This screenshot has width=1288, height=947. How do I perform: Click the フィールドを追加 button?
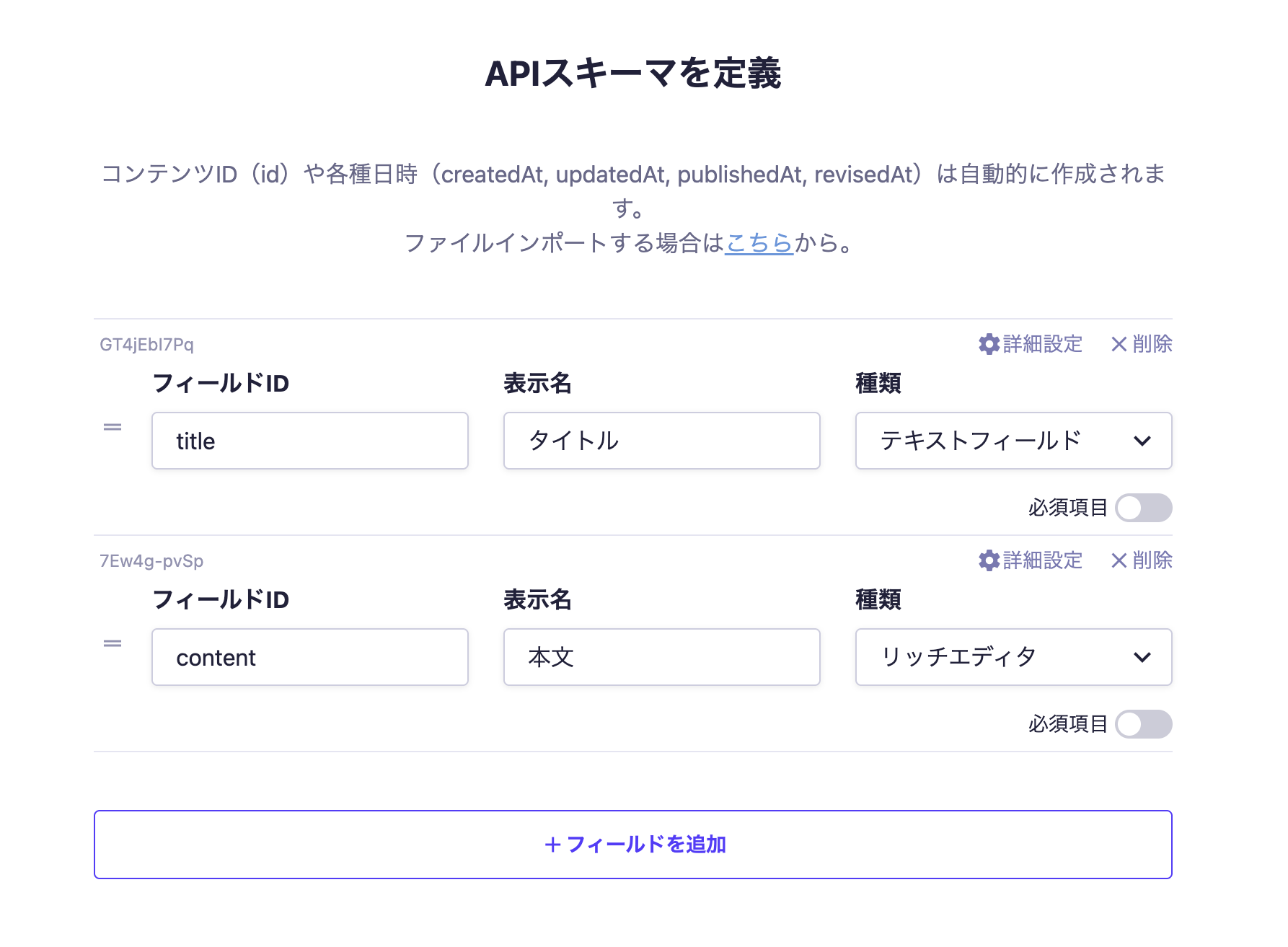[x=638, y=844]
